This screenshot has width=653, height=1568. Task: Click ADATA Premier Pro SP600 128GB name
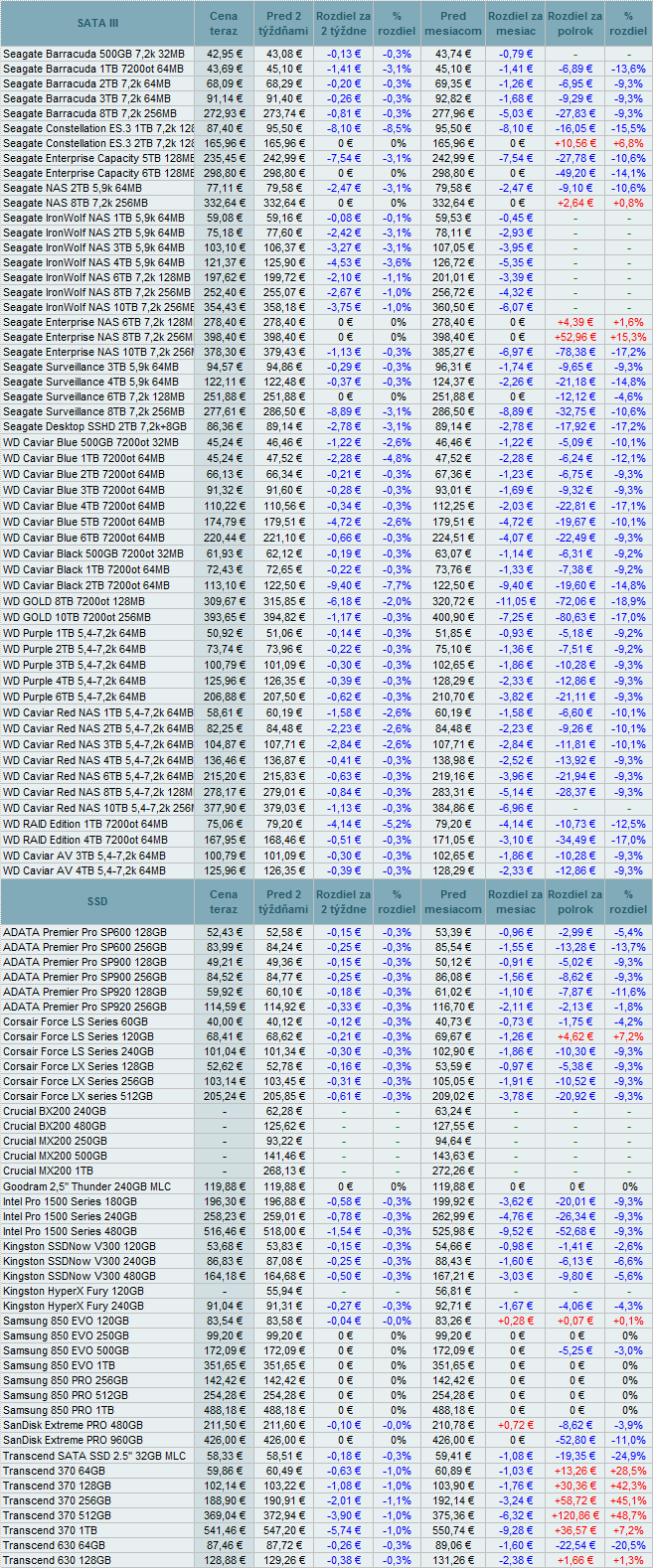point(85,932)
